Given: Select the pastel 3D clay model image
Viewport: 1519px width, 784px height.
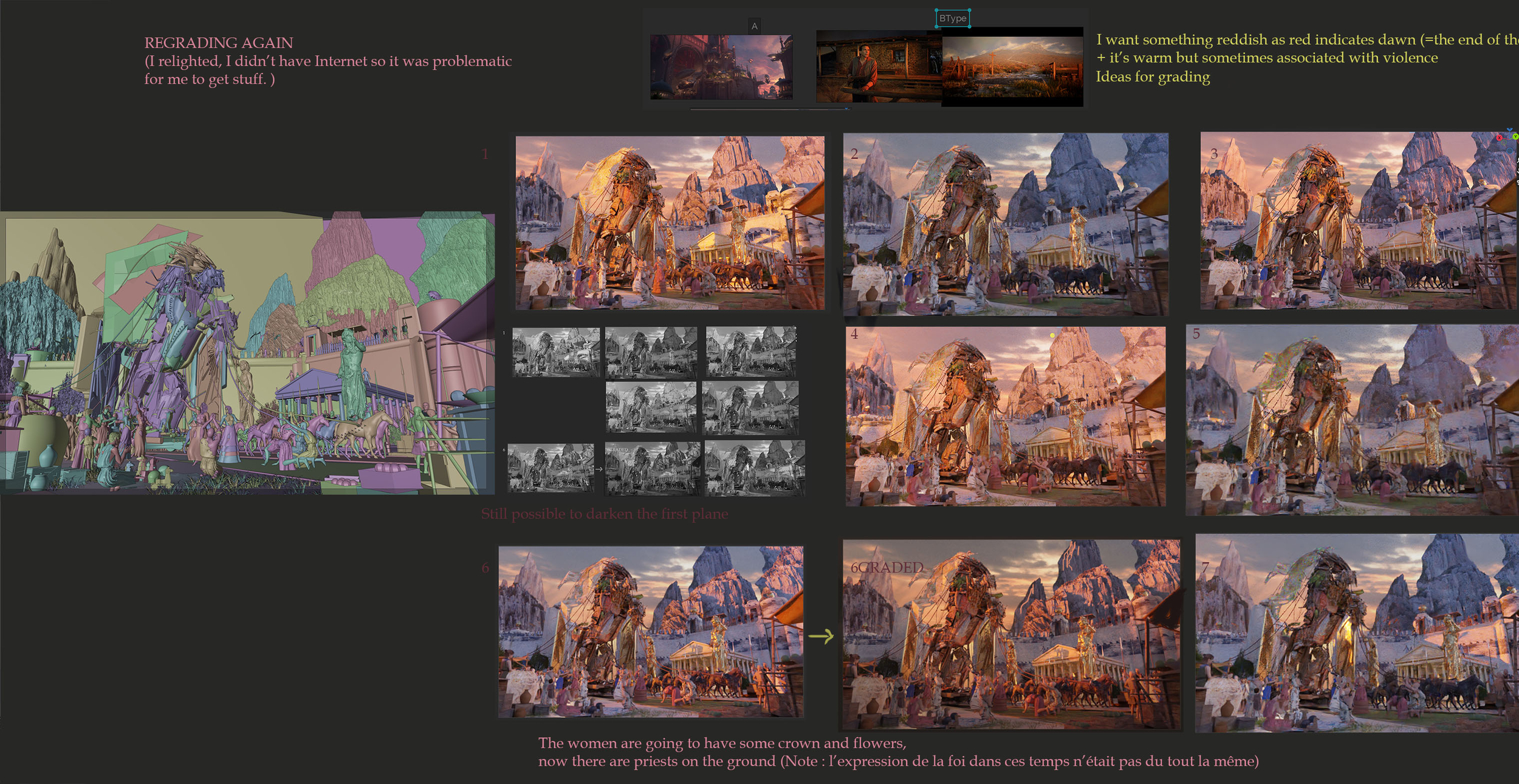Looking at the screenshot, I should pyautogui.click(x=247, y=353).
